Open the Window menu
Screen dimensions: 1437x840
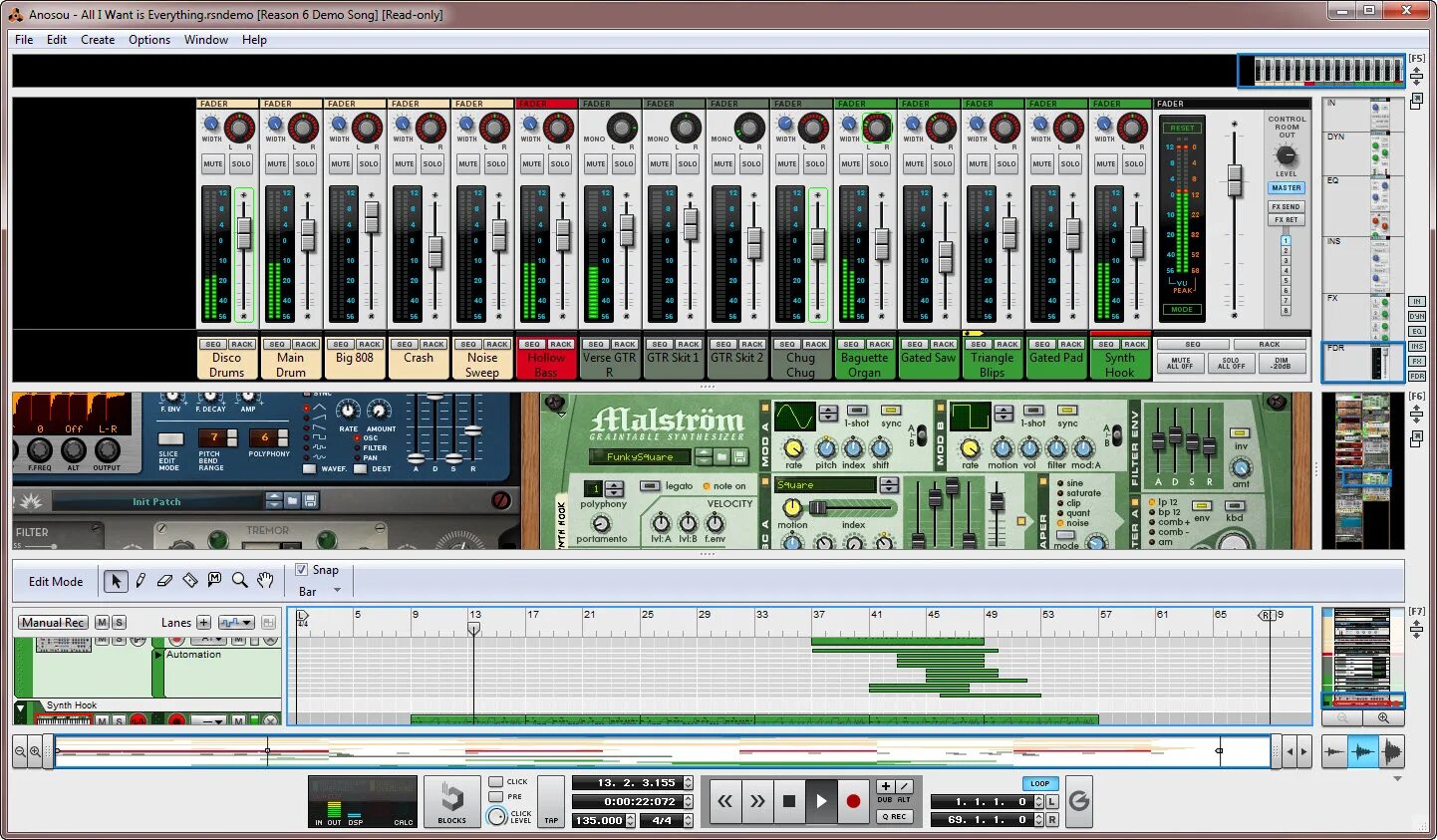[x=206, y=40]
